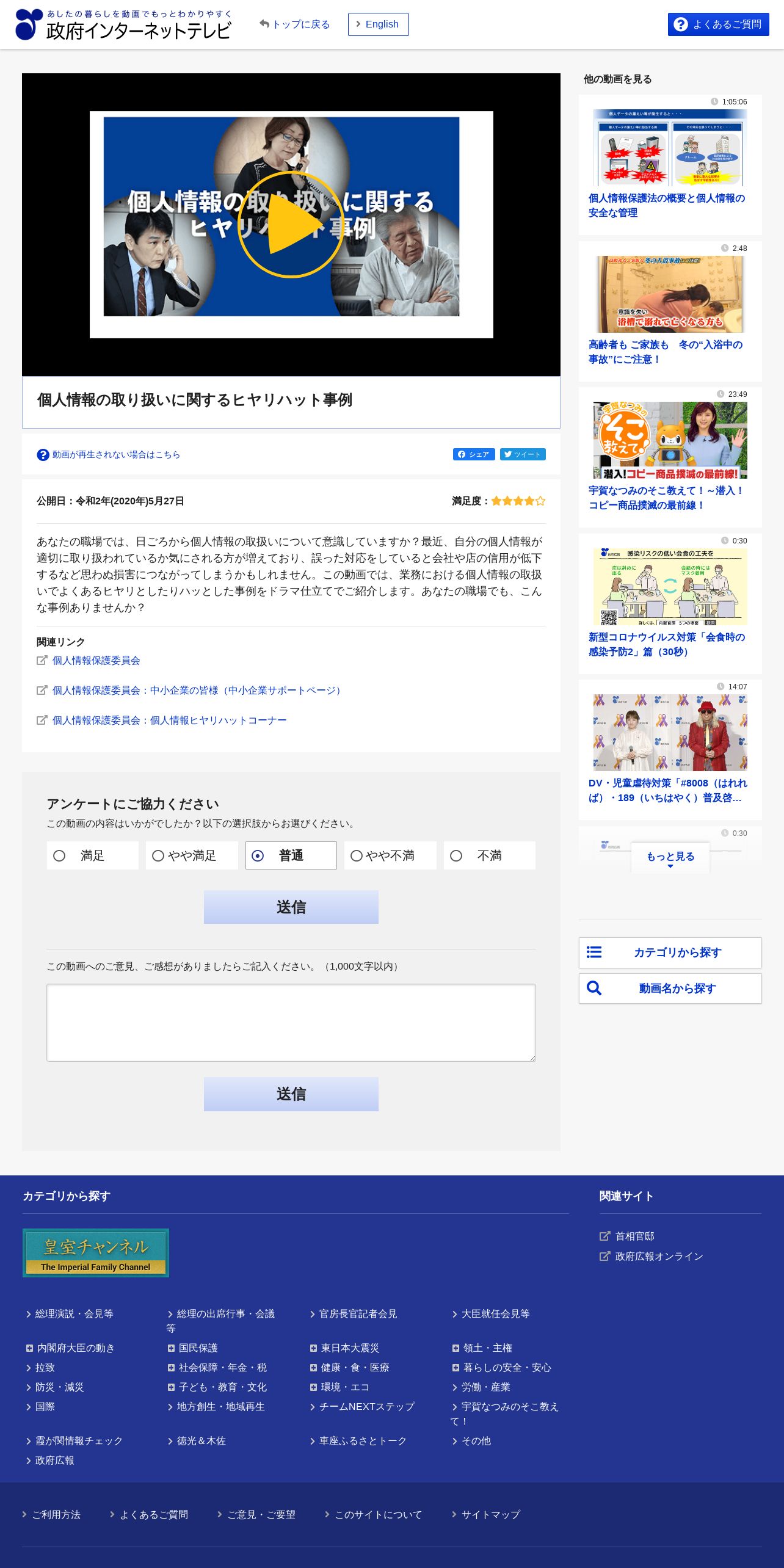Submit comment with the lower 送信 button
Image resolution: width=784 pixels, height=1568 pixels.
click(x=291, y=1094)
